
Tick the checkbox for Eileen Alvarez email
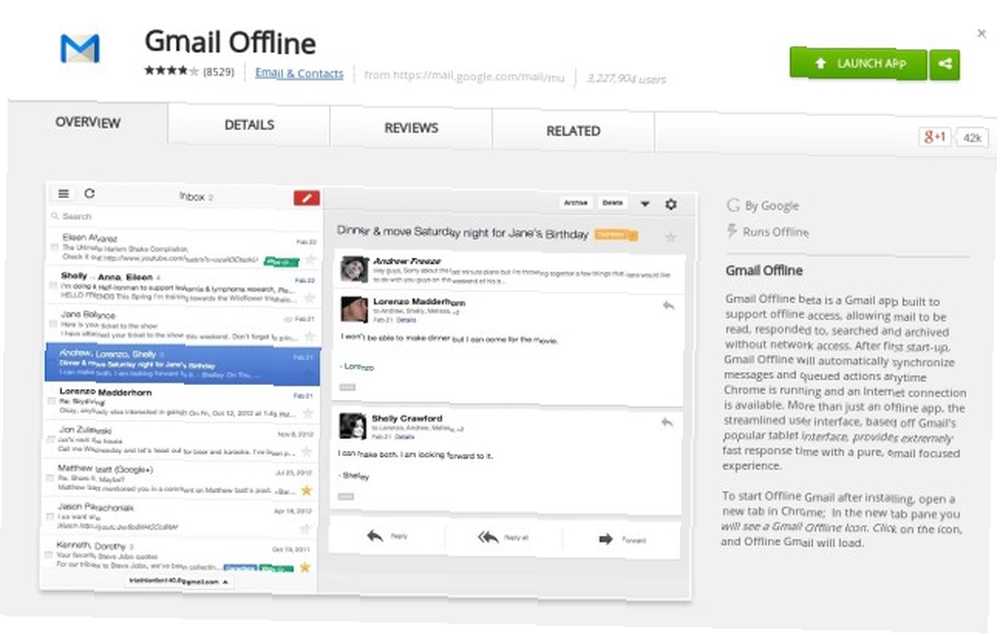pos(54,247)
